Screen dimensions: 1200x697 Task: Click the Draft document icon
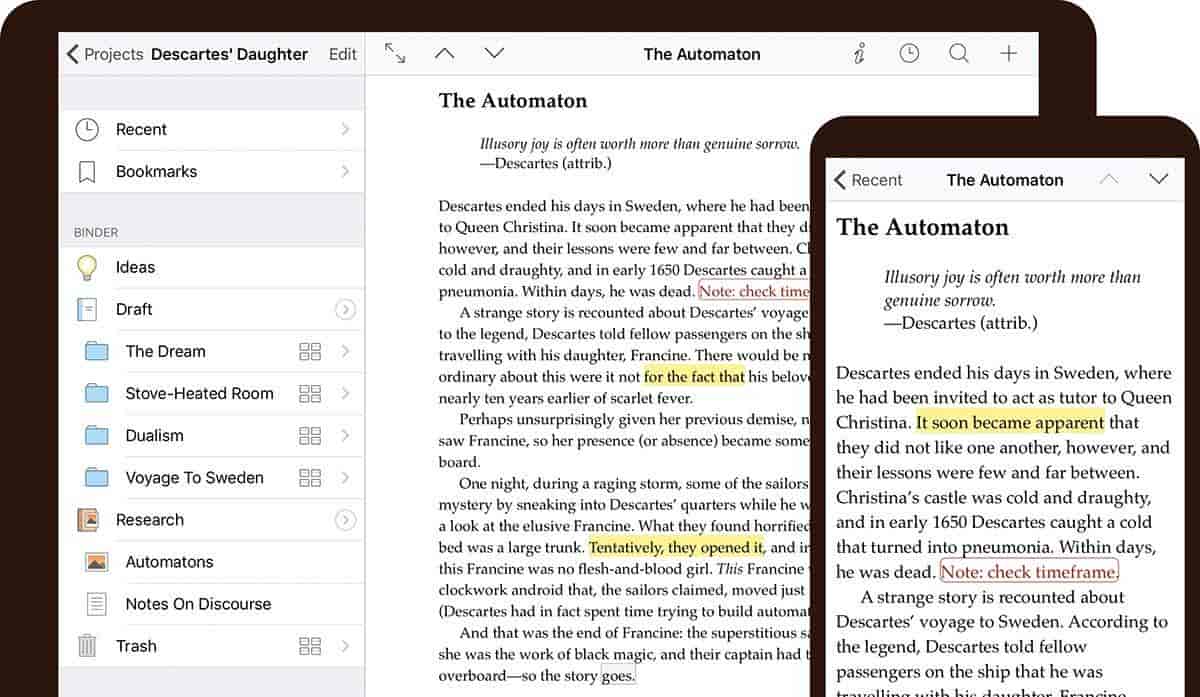87,309
